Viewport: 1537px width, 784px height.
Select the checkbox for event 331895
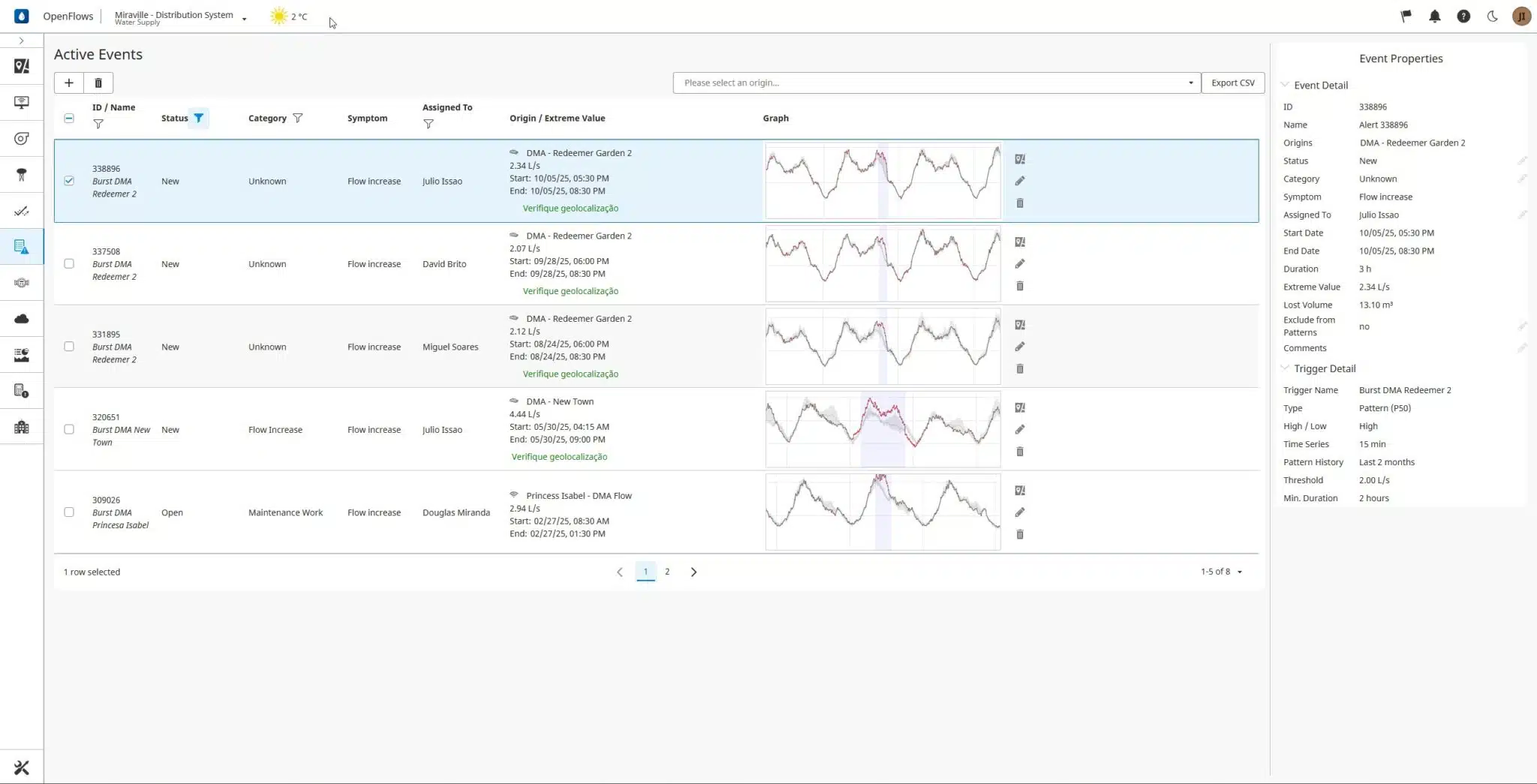pyautogui.click(x=69, y=347)
